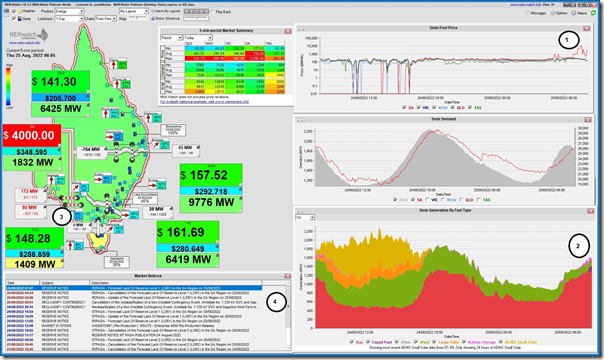Click the Date column header in Market Notices
The image size is (604, 360).
(x=22, y=283)
